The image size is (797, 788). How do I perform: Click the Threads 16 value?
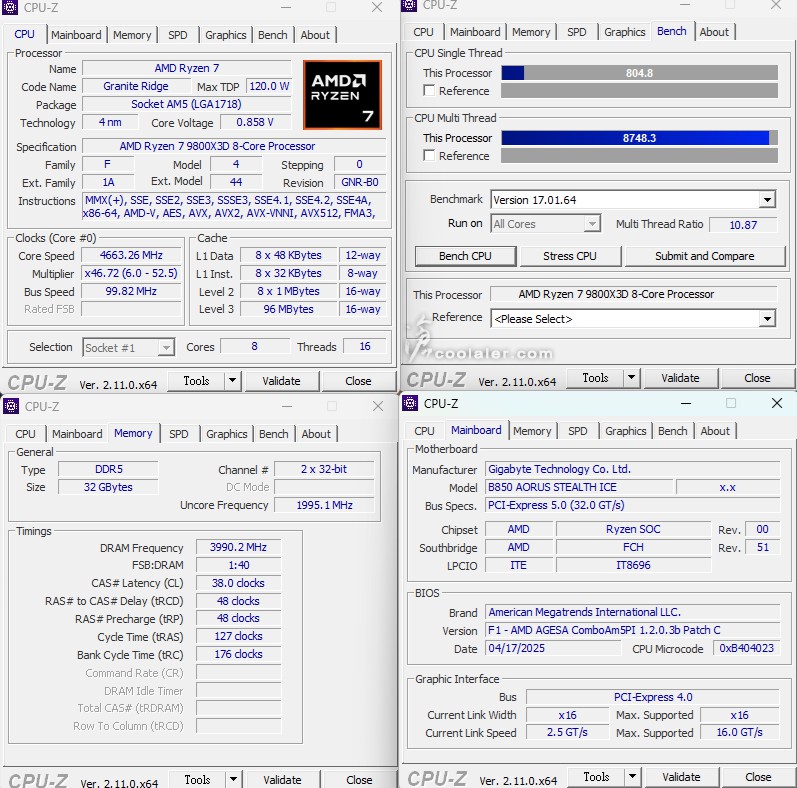[365, 346]
